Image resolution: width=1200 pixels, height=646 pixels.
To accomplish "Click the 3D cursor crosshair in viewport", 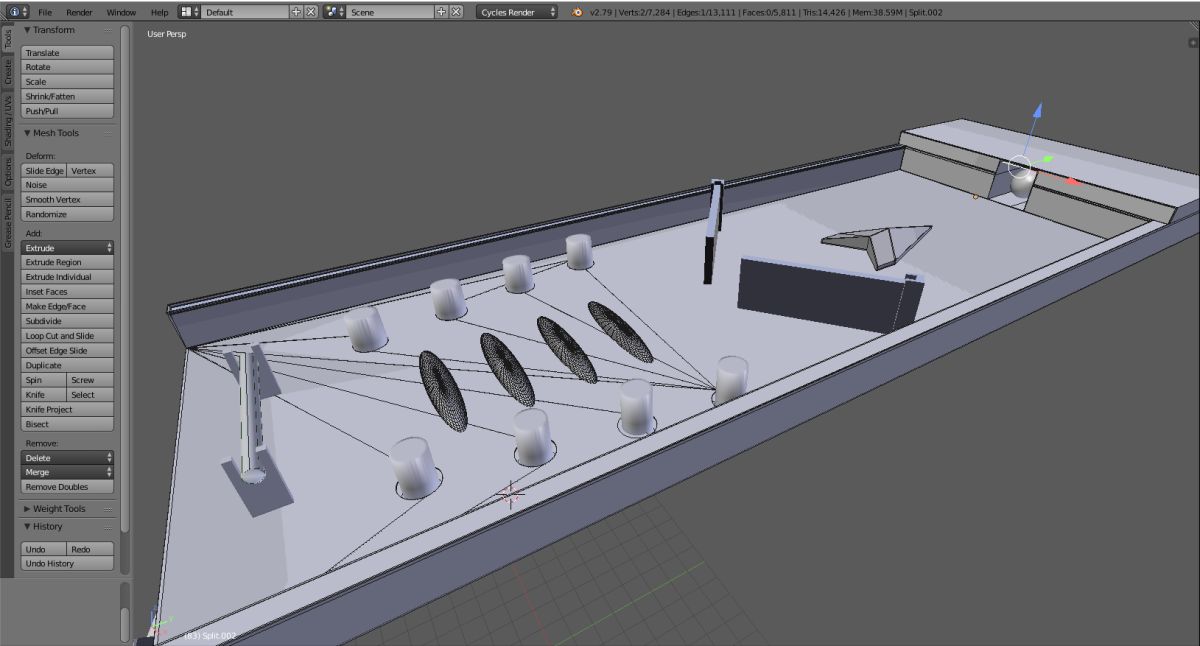I will (x=511, y=494).
